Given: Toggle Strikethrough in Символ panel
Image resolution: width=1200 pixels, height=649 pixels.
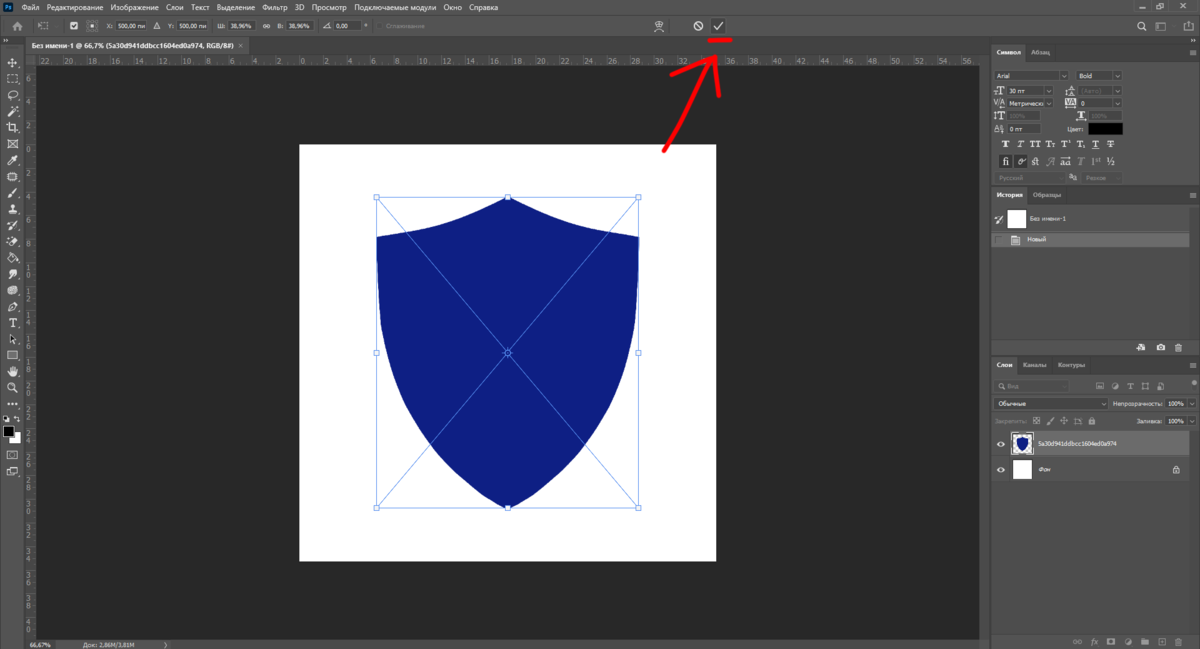Looking at the screenshot, I should 1111,144.
